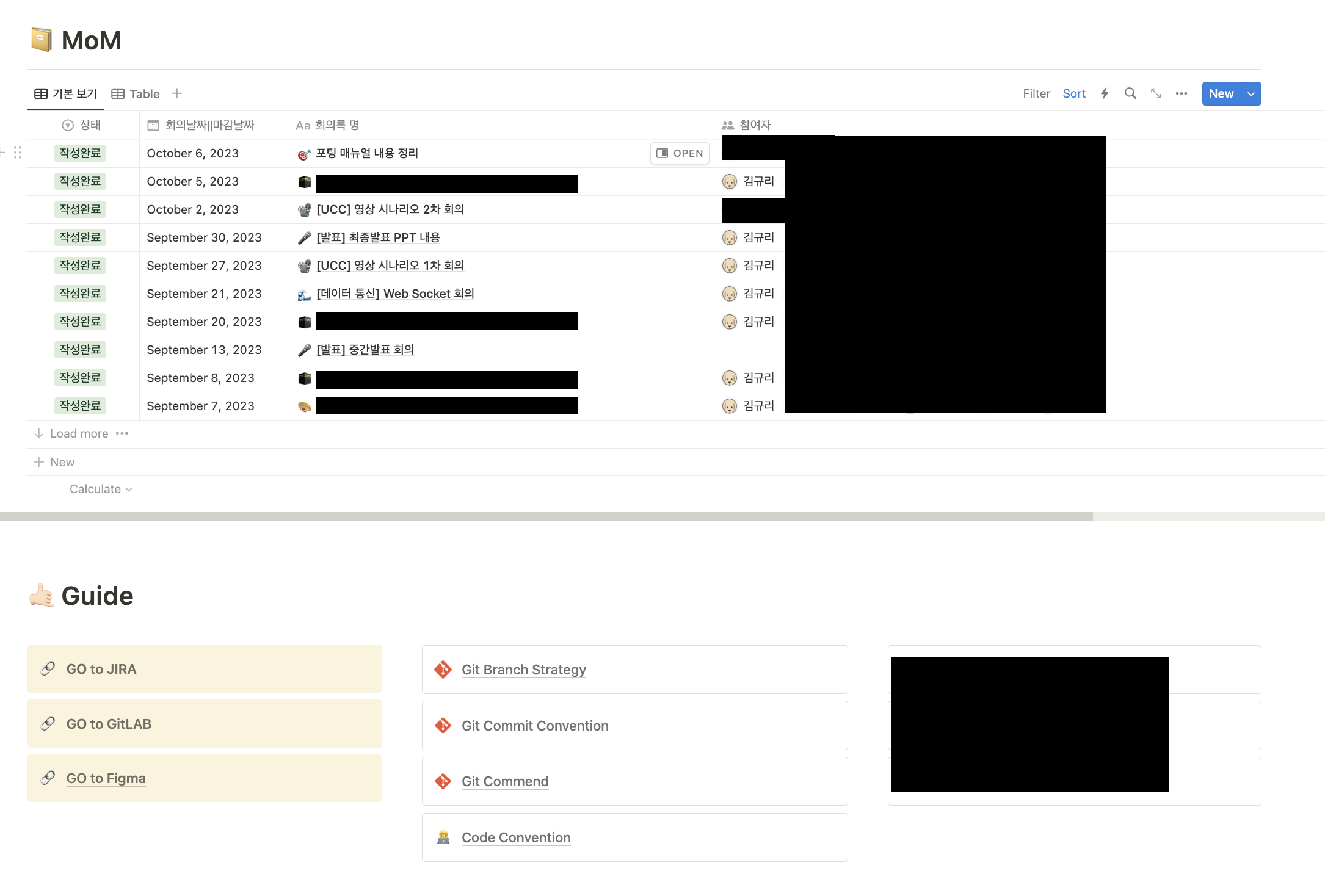Viewport: 1325px width, 896px height.
Task: Click 작성완료 status tag for October 5
Action: point(80,181)
